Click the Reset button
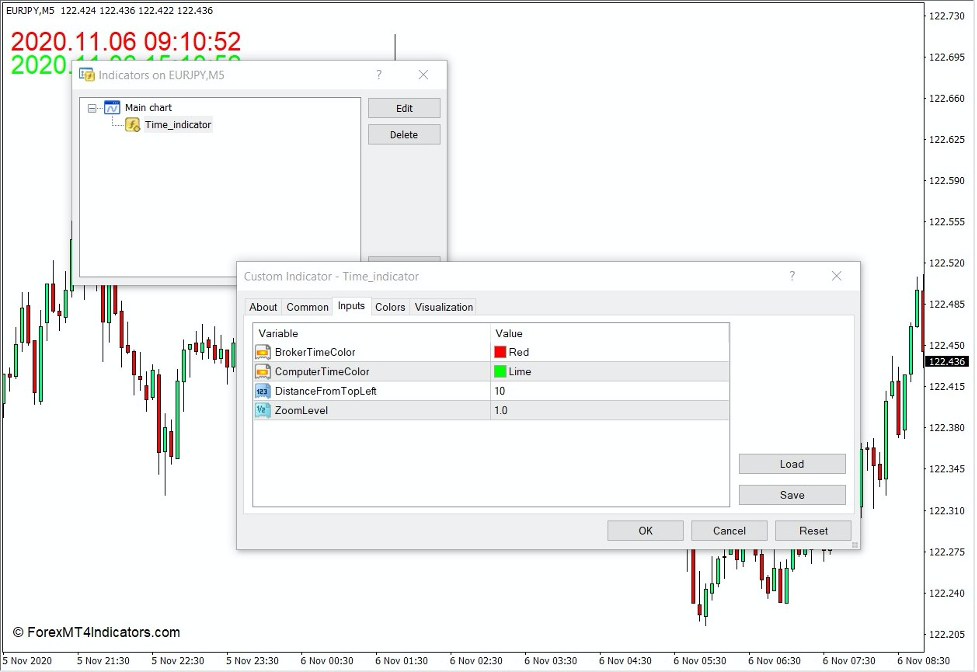Screen dimensions: 977x672 click(x=813, y=530)
